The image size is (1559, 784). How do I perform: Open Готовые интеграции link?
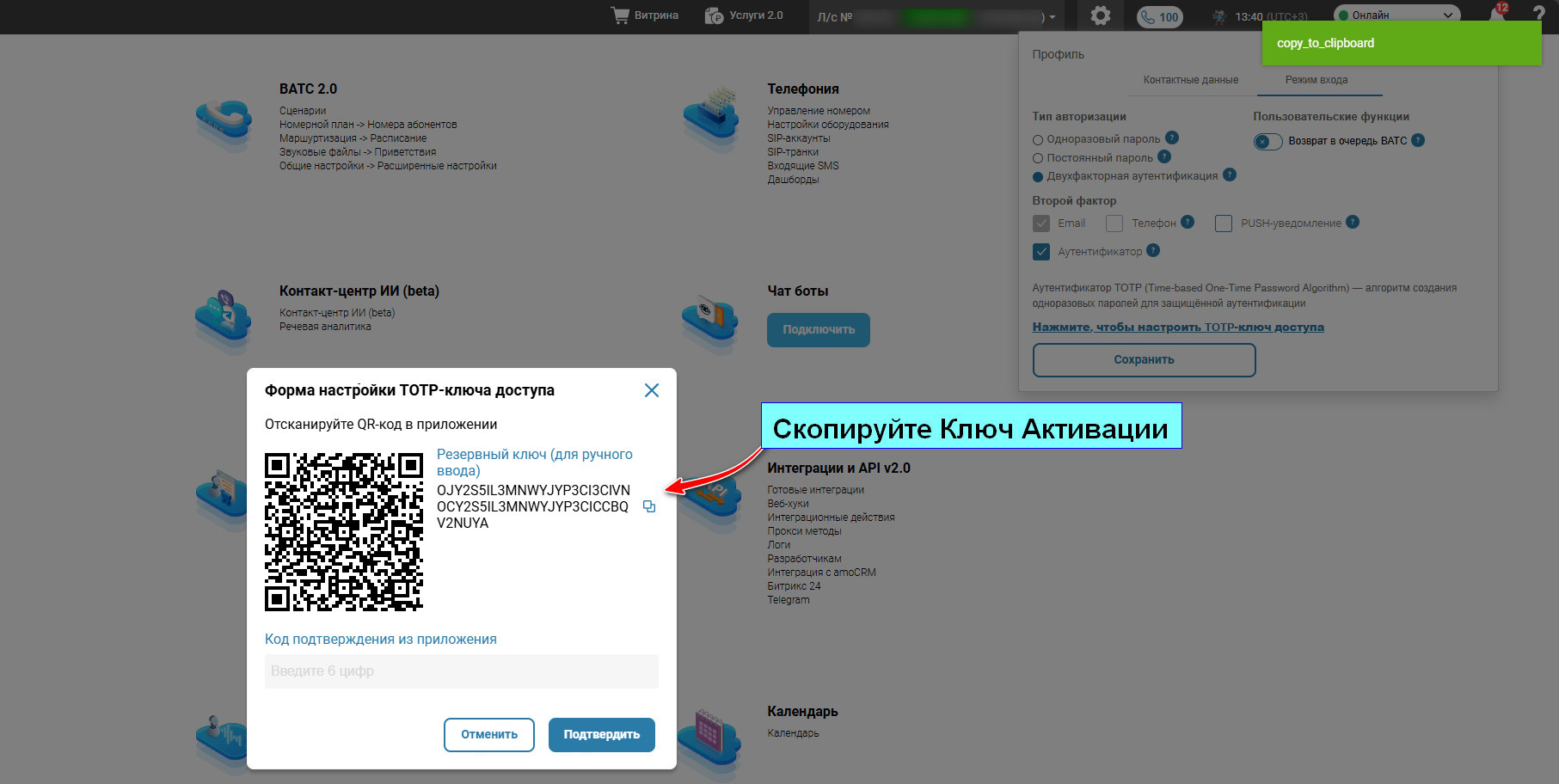816,490
